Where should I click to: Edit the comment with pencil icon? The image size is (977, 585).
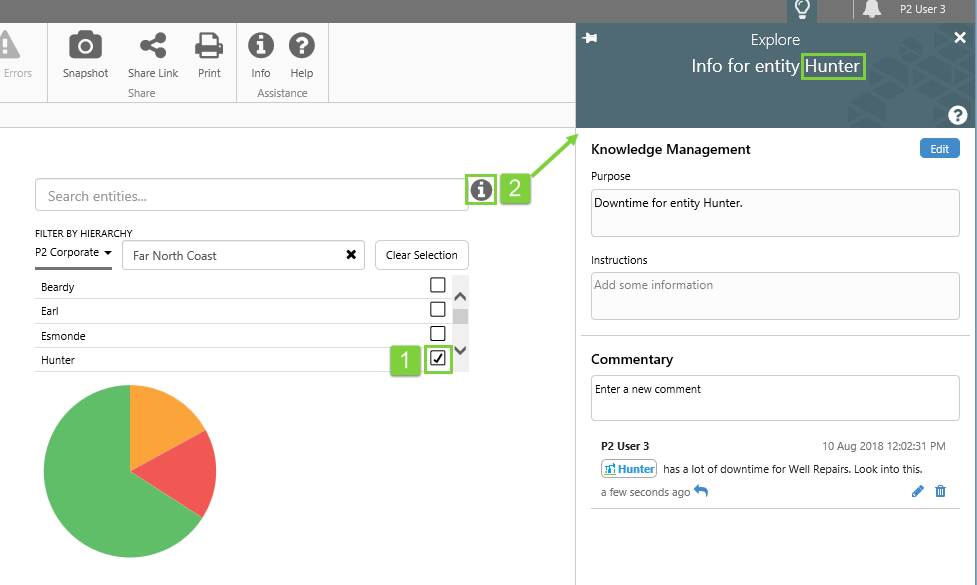(918, 491)
